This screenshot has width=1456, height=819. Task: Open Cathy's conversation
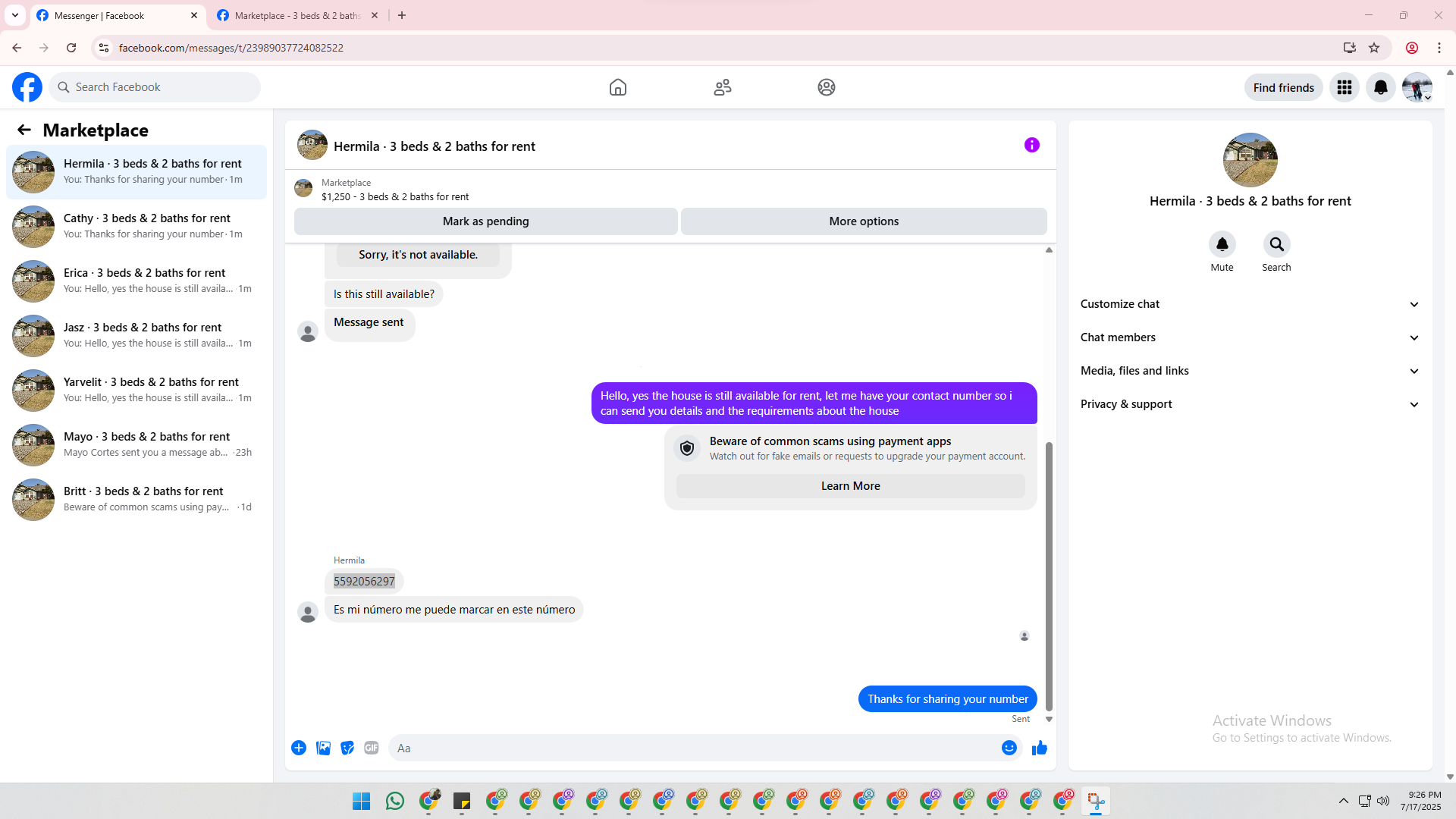pos(136,227)
